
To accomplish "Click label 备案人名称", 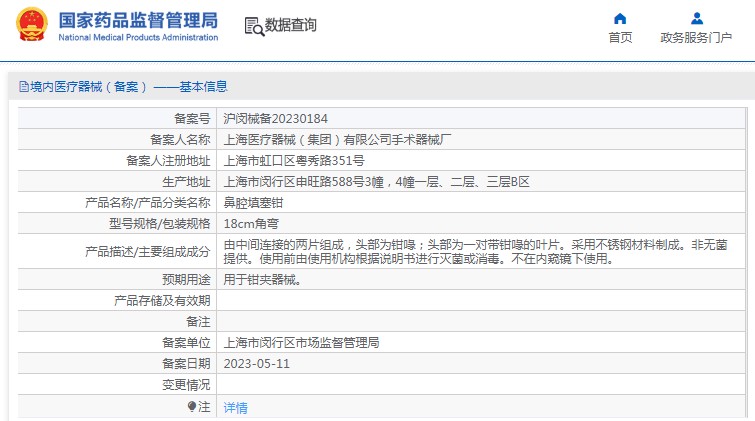I will tap(180, 140).
